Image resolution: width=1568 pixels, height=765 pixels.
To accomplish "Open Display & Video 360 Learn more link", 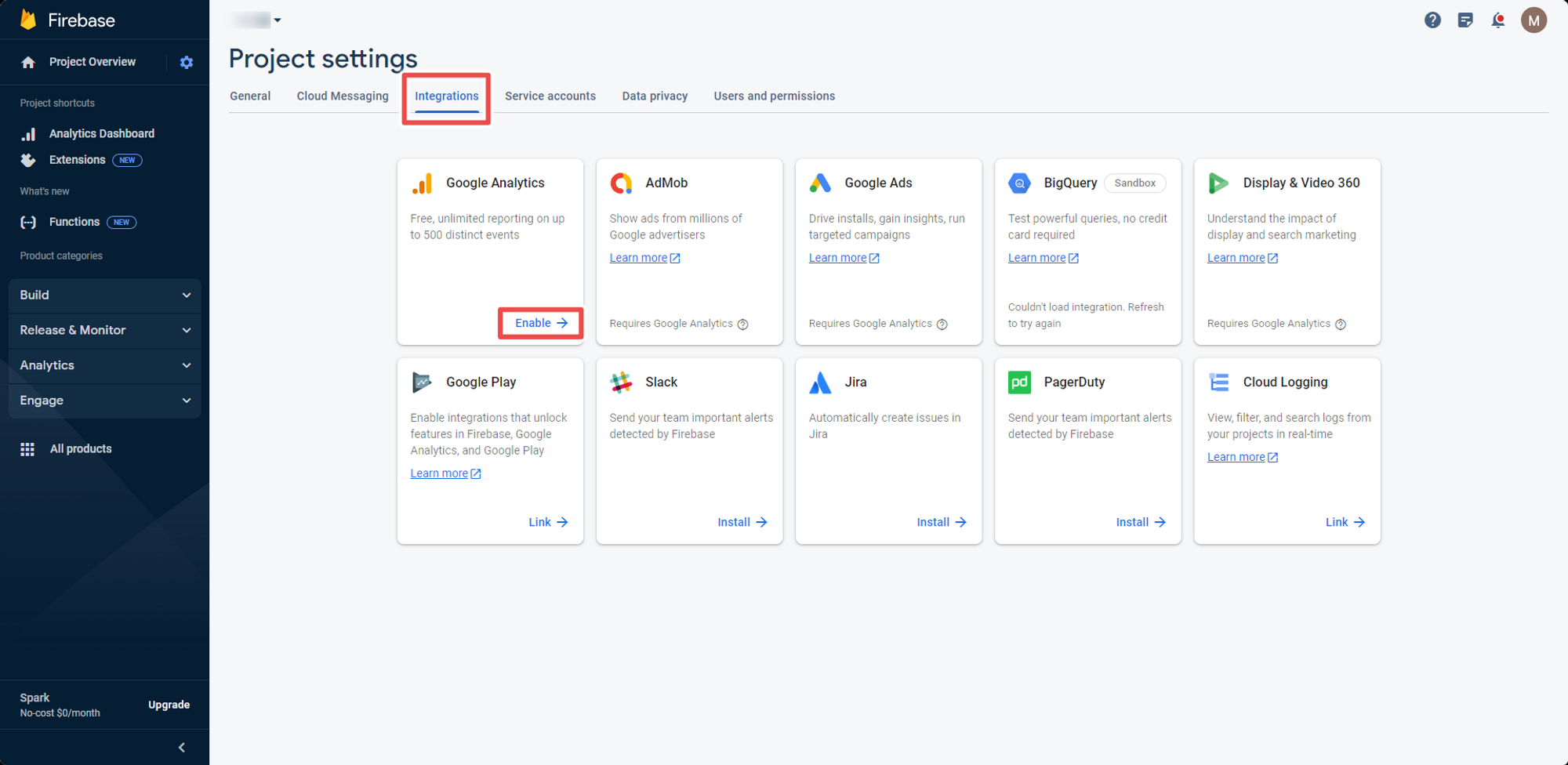I will tap(1243, 259).
